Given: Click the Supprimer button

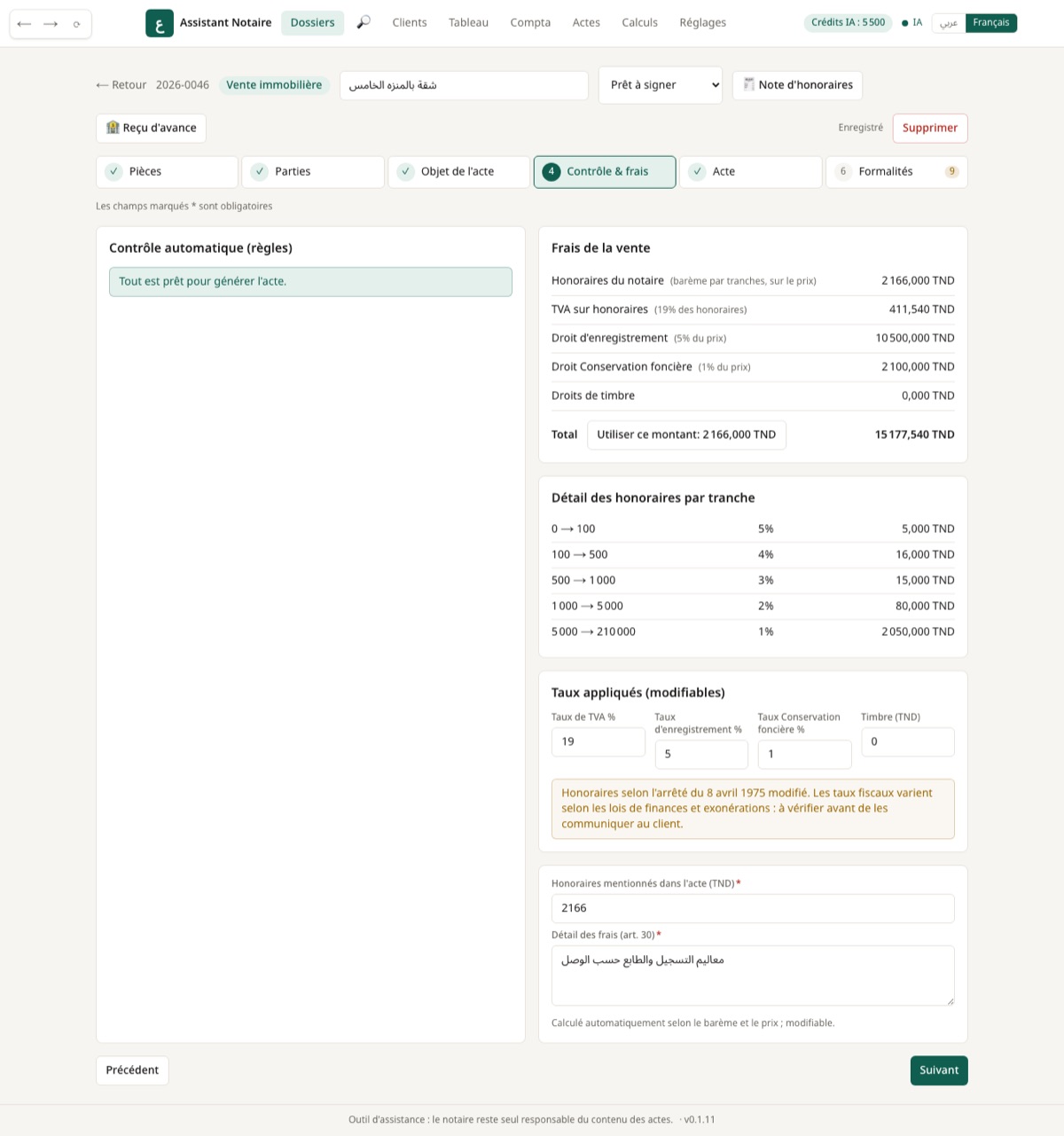Looking at the screenshot, I should [x=930, y=128].
